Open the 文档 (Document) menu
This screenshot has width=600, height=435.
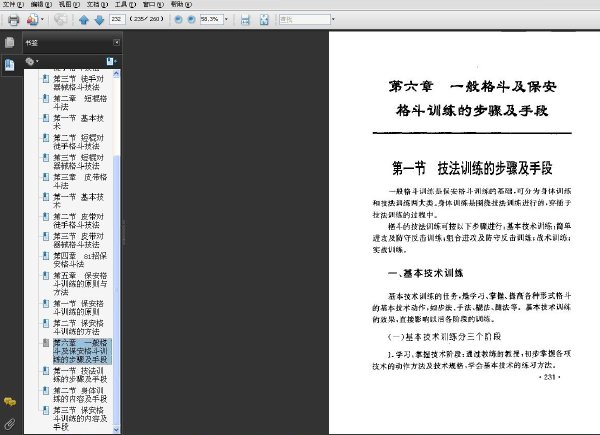[97, 4]
